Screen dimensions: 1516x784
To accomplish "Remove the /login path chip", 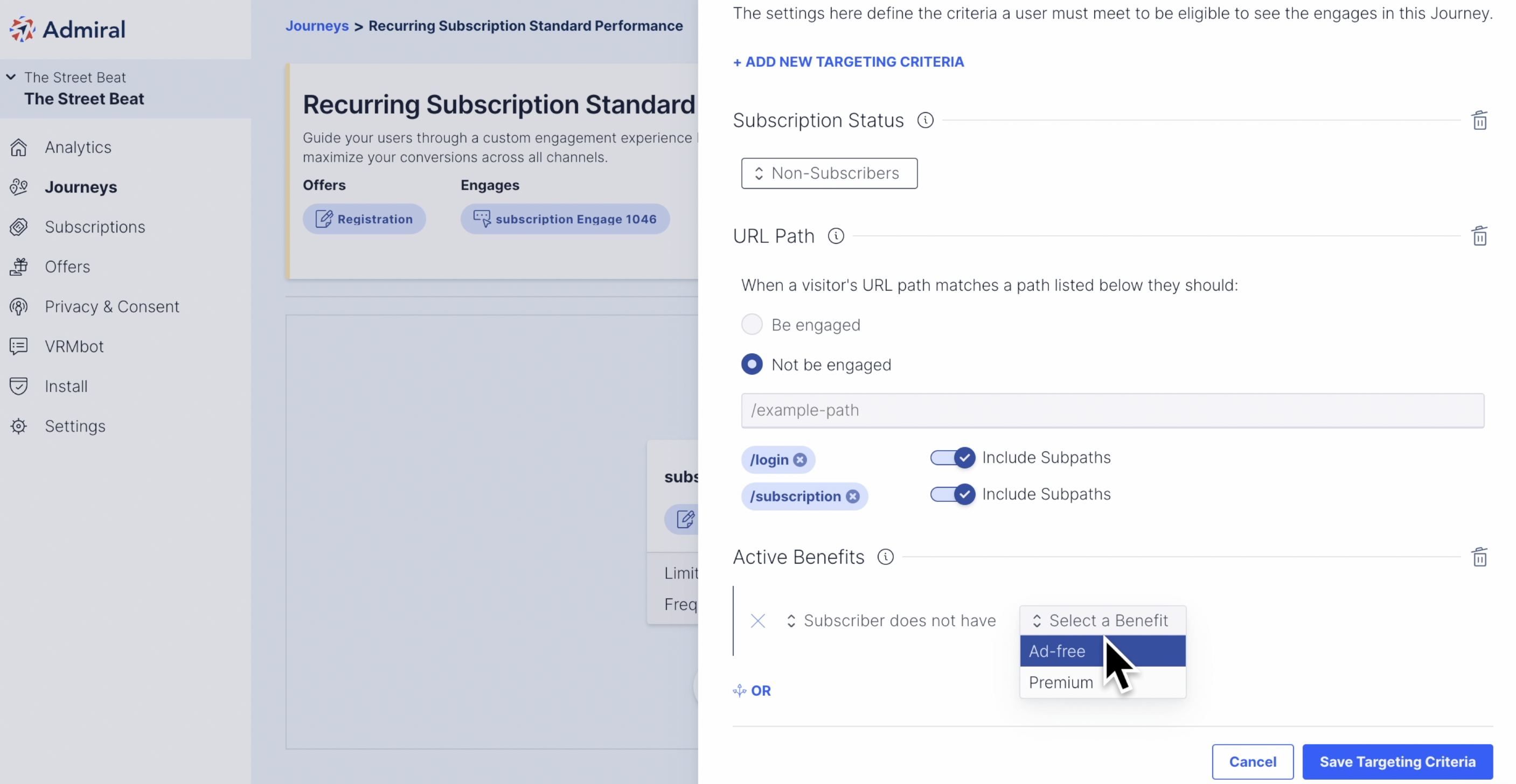I will click(800, 460).
